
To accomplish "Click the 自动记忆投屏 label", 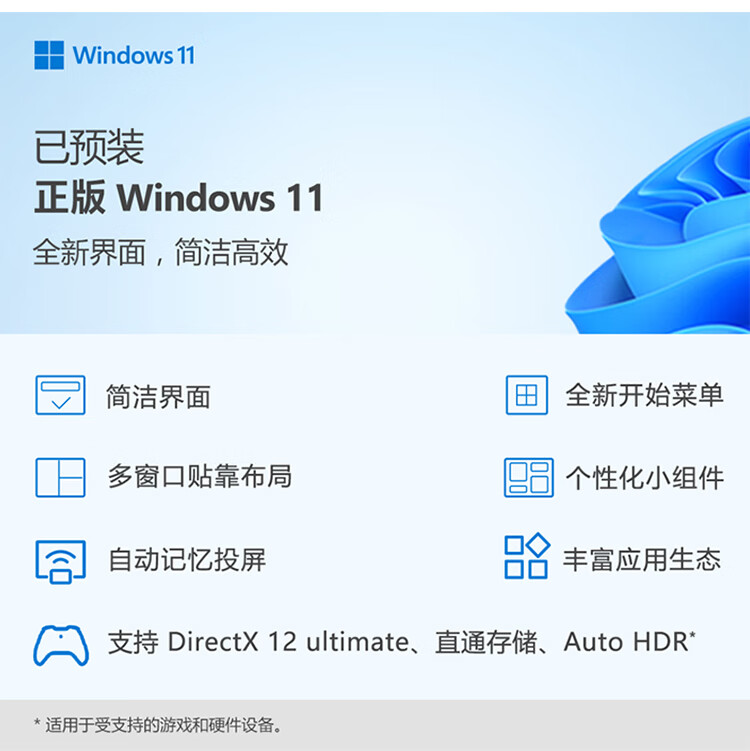I will pyautogui.click(x=187, y=559).
